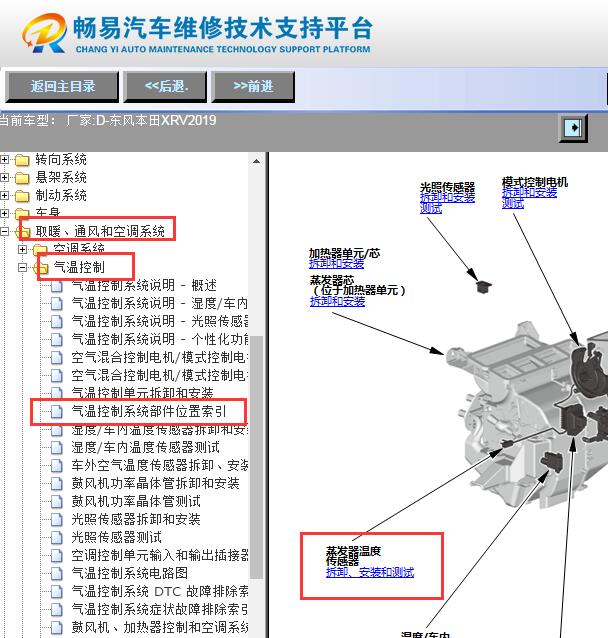Click the tree panel scrollbar thumb
This screenshot has height=638, width=608.
(256, 457)
